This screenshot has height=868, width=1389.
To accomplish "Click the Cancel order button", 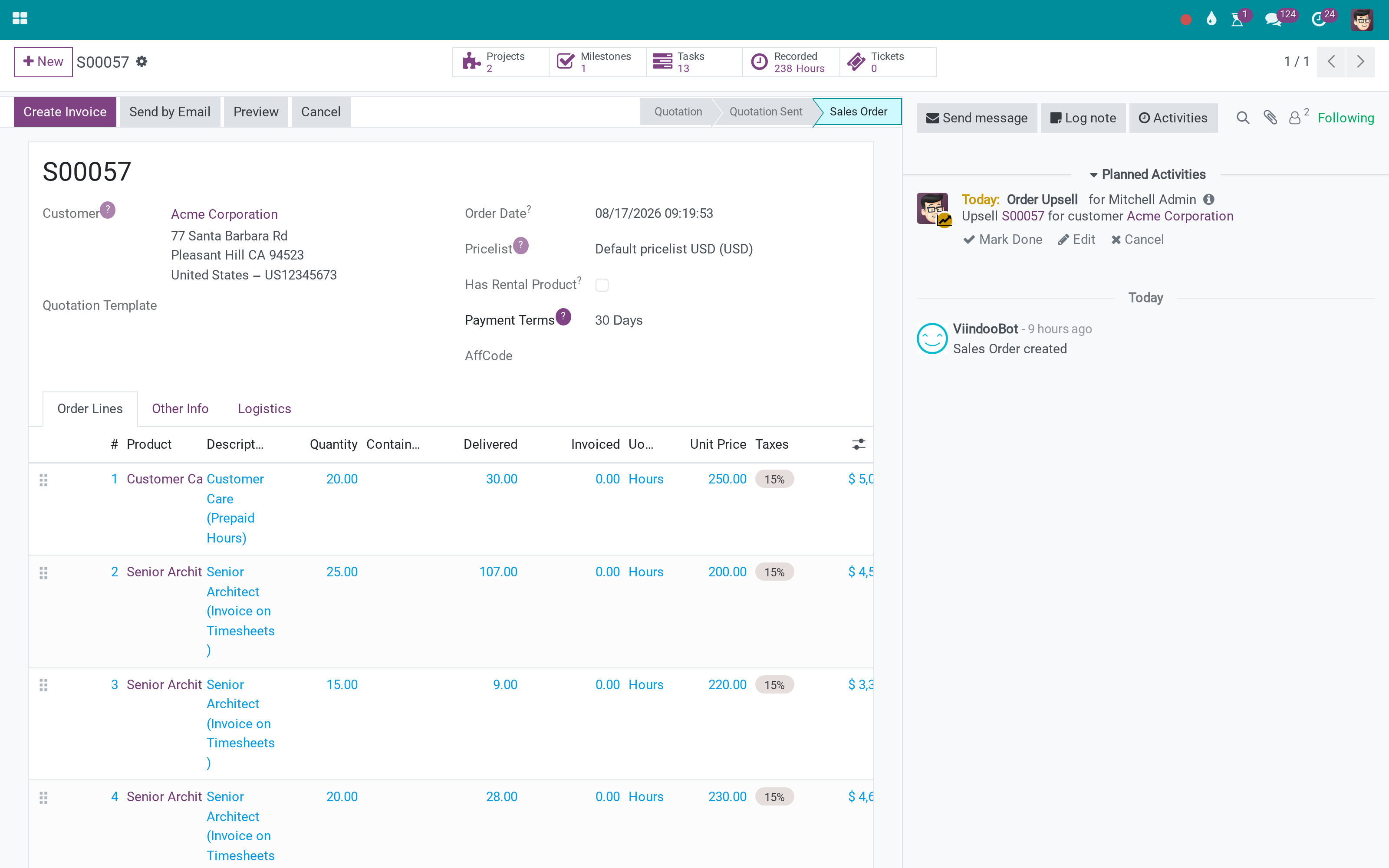I will tap(321, 112).
